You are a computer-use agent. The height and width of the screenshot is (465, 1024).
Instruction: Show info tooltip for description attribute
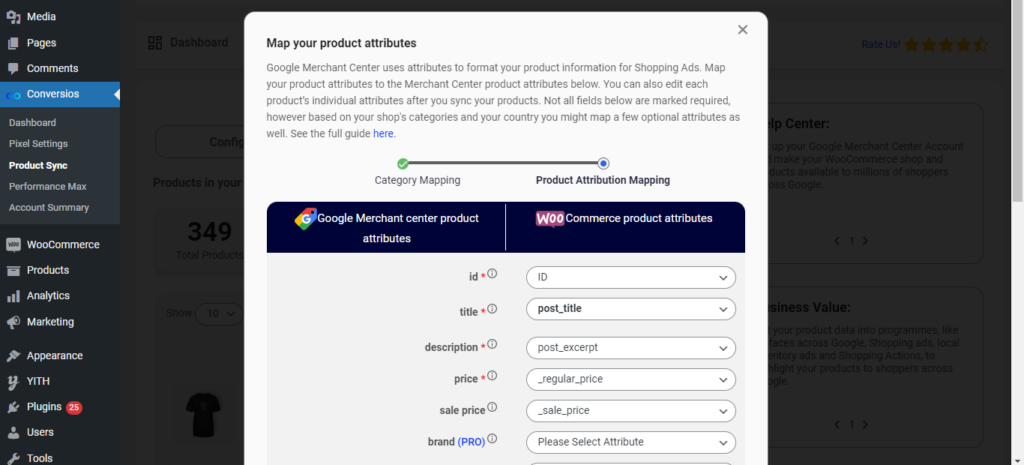[x=492, y=344]
